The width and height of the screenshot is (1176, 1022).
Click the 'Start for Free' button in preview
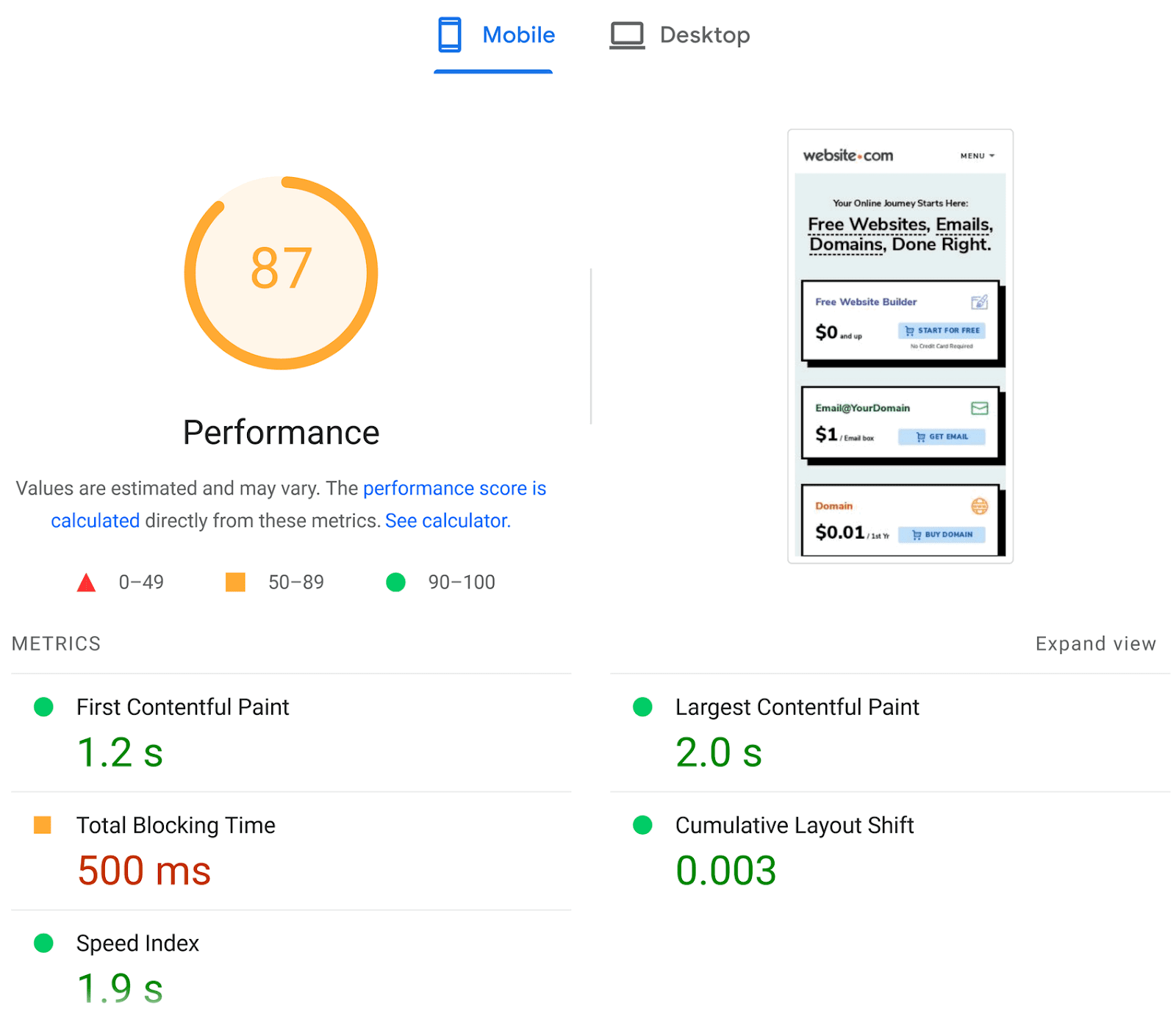942,330
